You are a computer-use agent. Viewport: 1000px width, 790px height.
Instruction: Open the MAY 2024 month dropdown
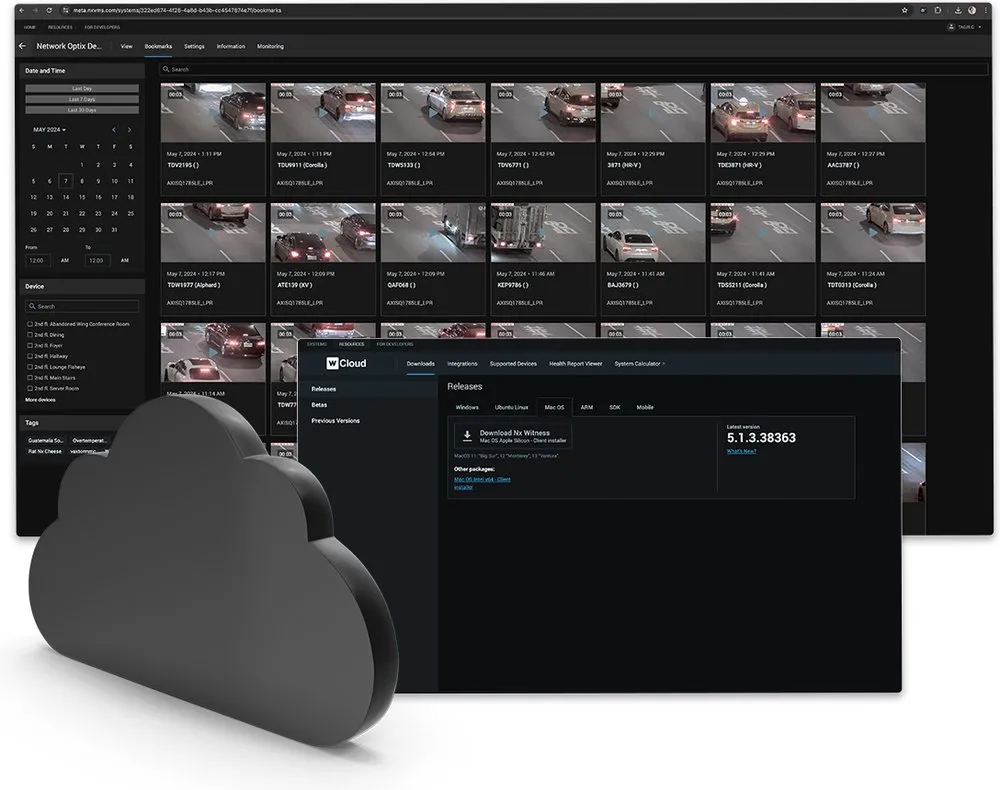[x=49, y=129]
